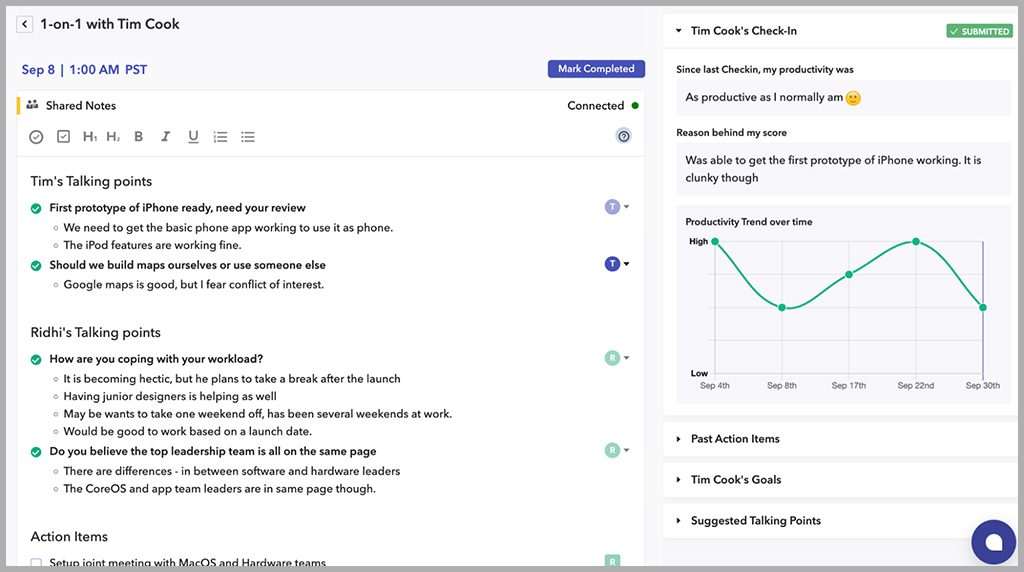Click note about basic phone app working
Screen dimensions: 1024x572
click(x=228, y=228)
